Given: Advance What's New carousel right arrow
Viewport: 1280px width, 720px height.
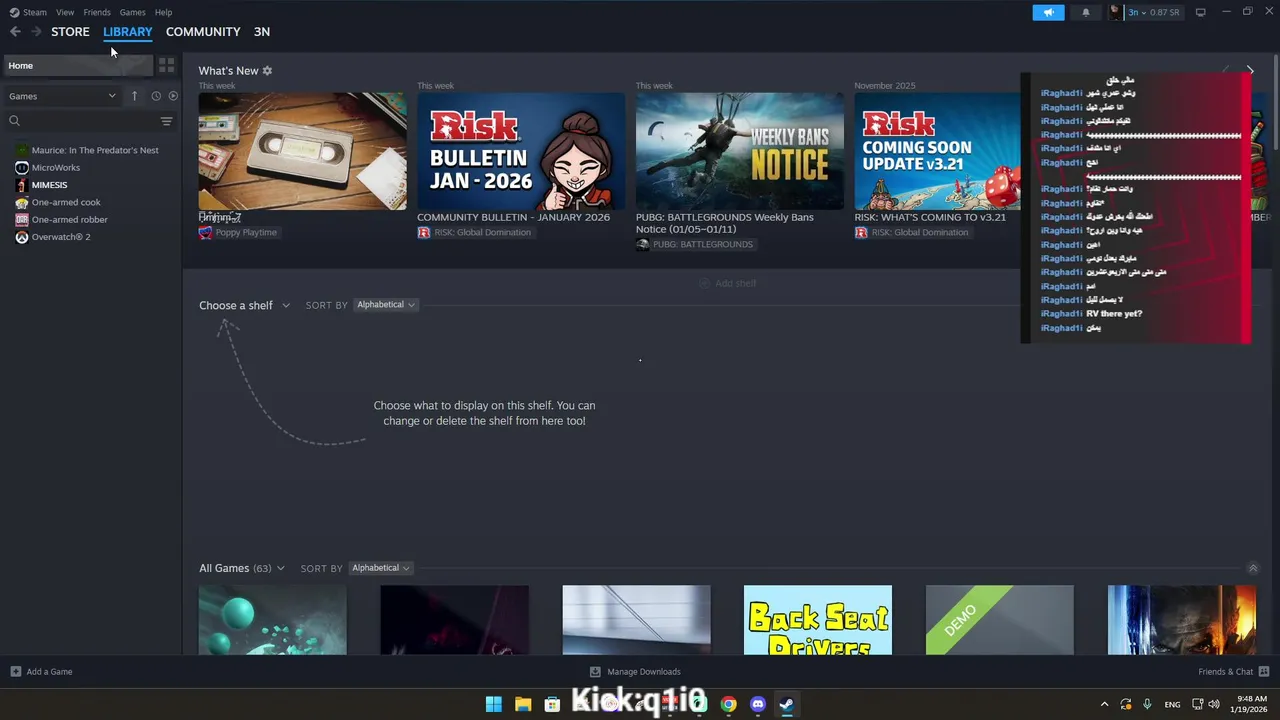Looking at the screenshot, I should [1250, 71].
